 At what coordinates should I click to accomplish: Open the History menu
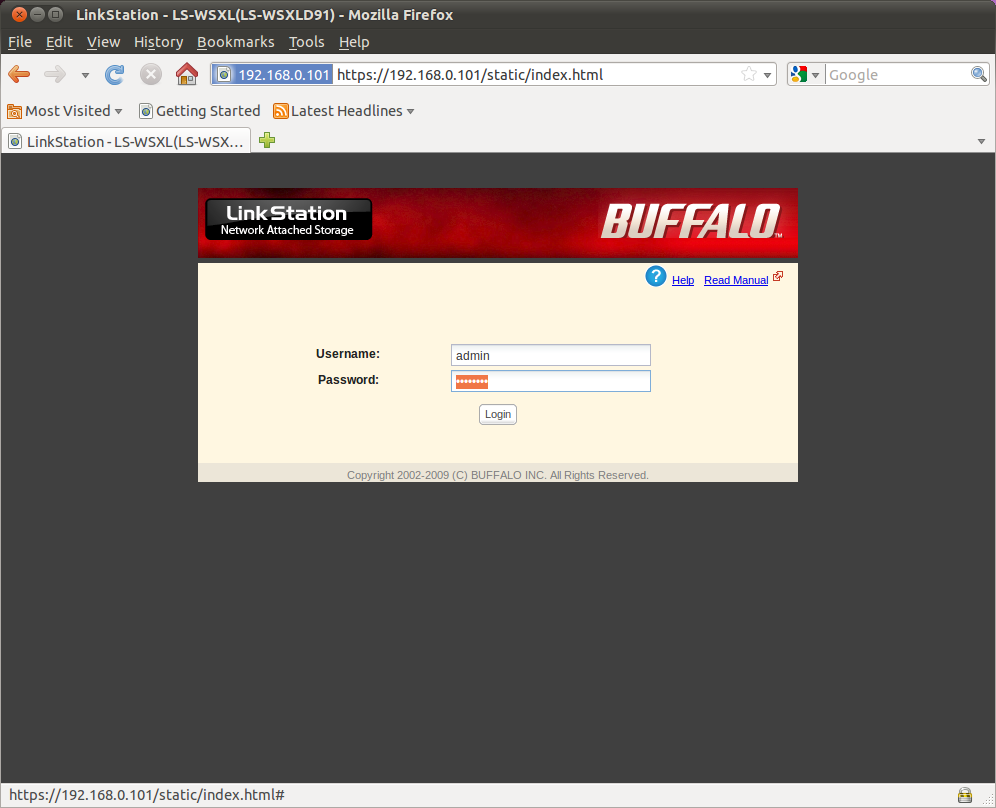(x=158, y=42)
